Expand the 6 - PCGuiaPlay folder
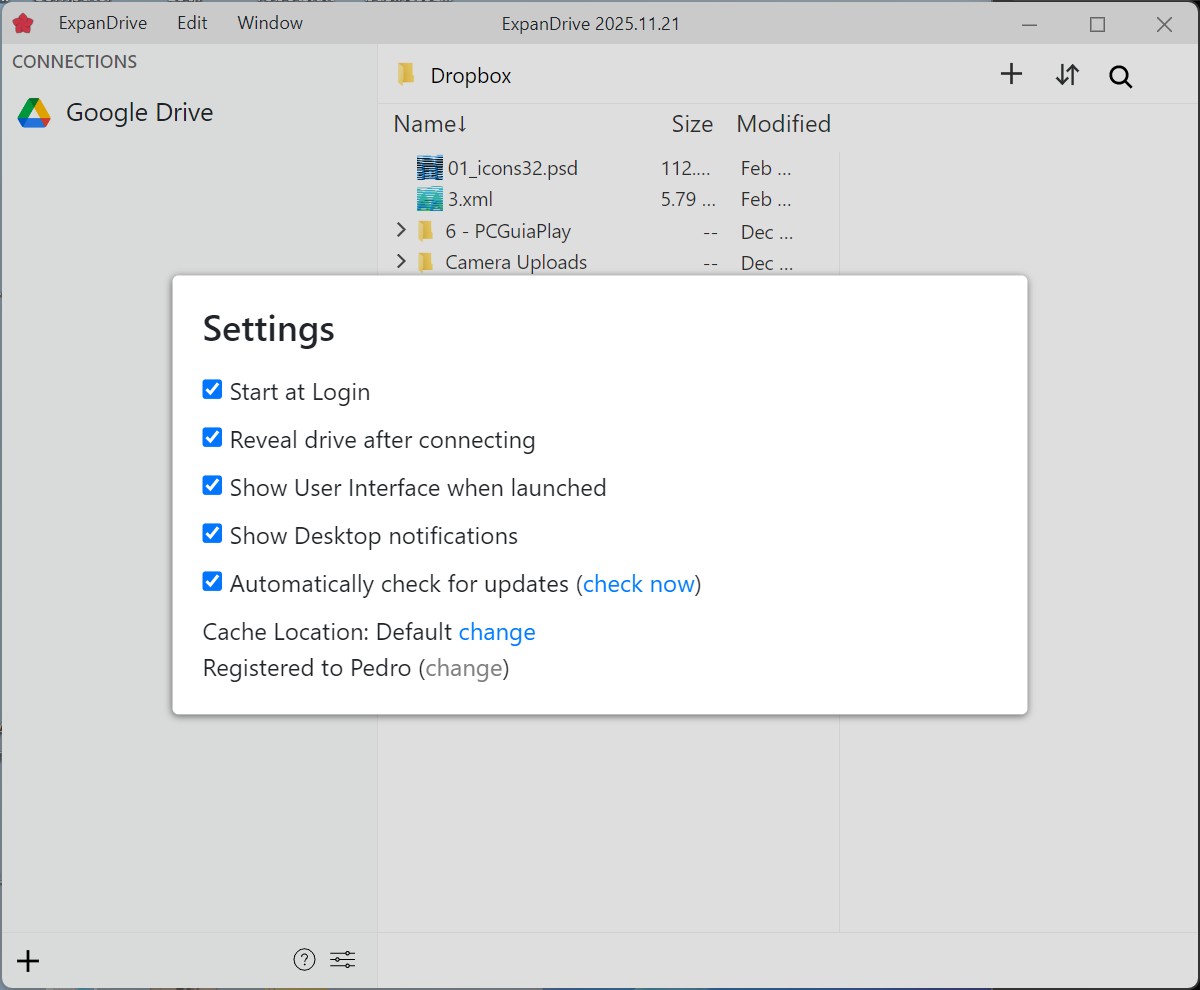 coord(401,231)
